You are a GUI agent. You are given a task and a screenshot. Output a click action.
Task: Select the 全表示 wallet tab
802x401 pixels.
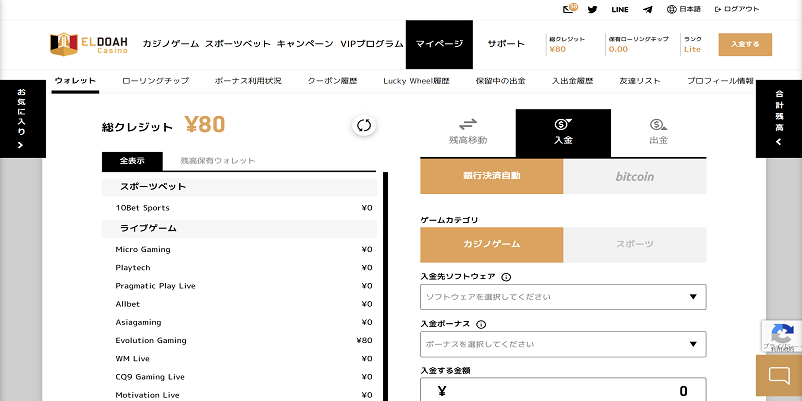tap(132, 161)
